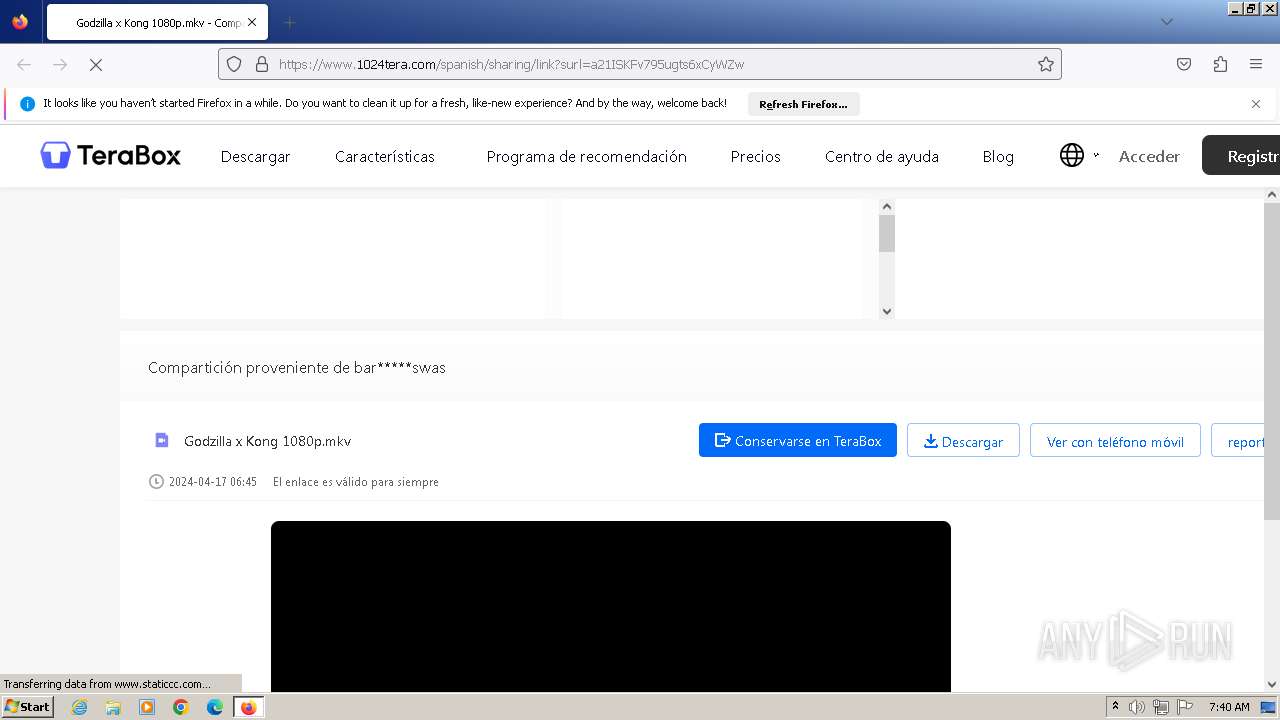Image resolution: width=1280 pixels, height=720 pixels.
Task: Click the tracking protection shield icon
Action: [234, 64]
